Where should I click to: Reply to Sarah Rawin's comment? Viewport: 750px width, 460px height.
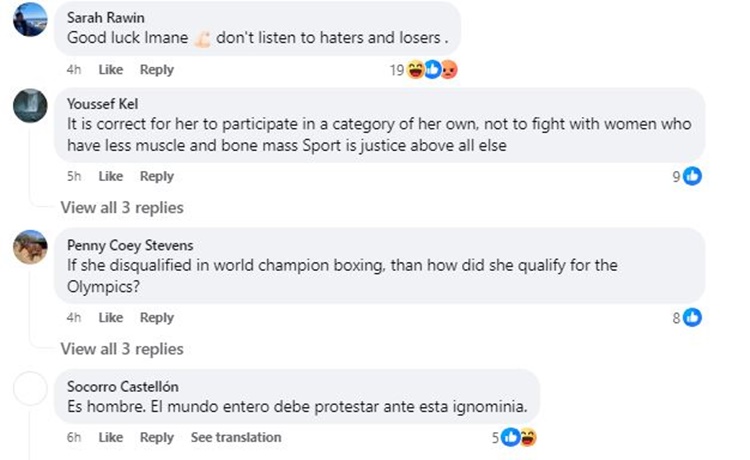point(156,70)
